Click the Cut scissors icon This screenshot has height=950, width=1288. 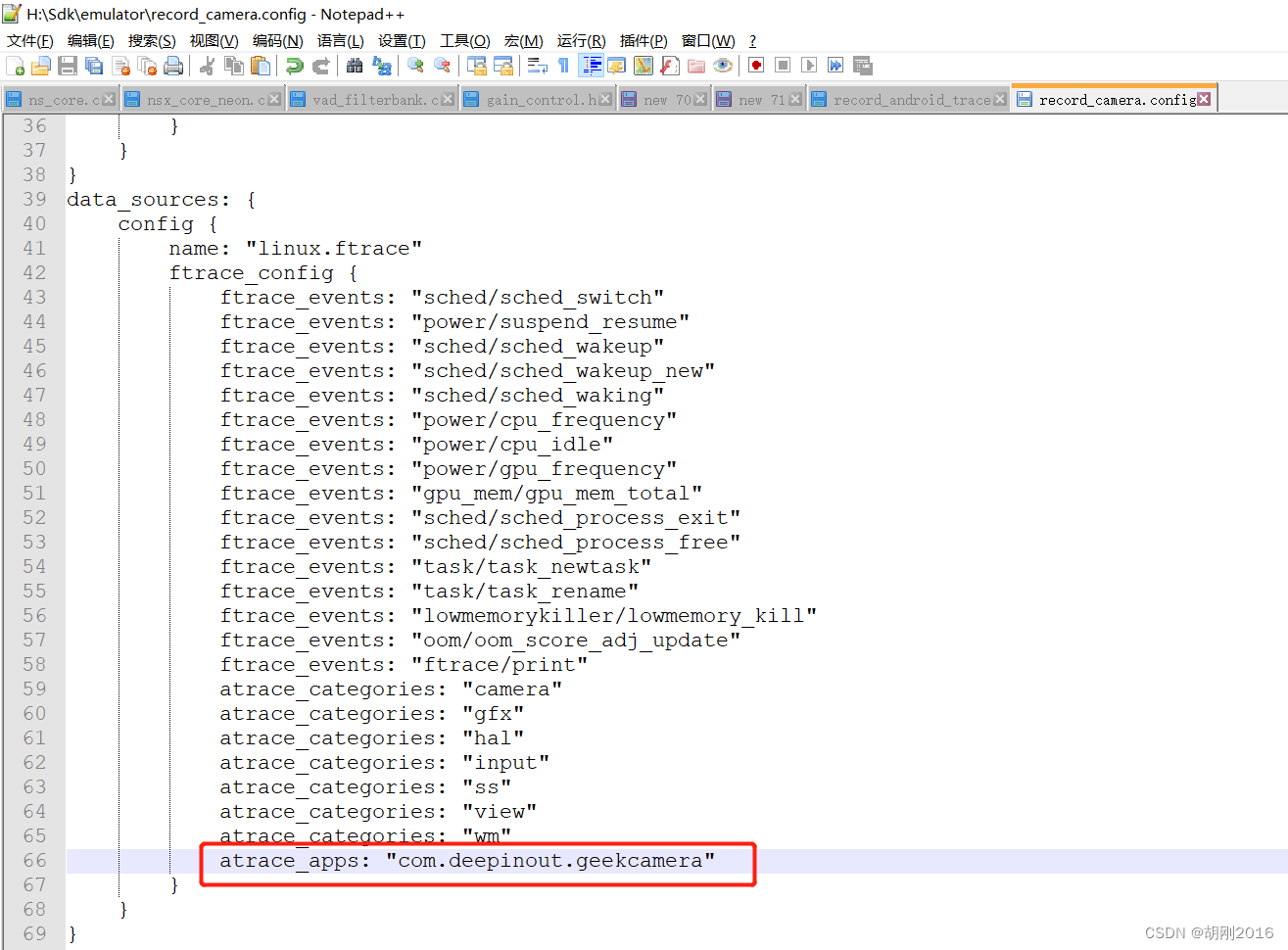207,66
